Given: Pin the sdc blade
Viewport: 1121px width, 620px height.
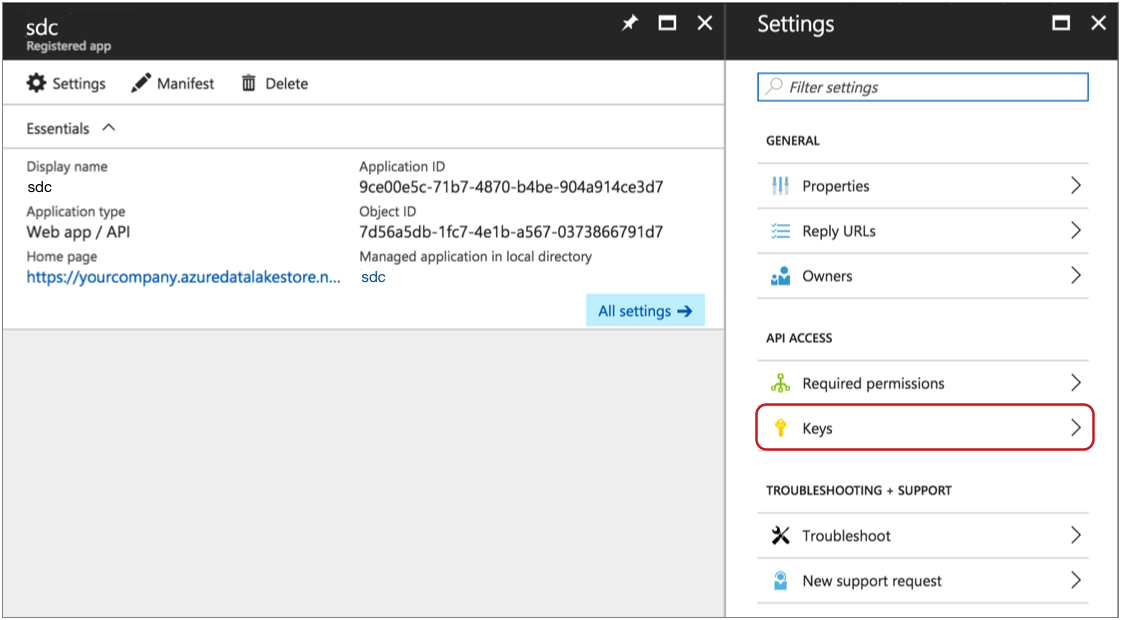Looking at the screenshot, I should tap(629, 23).
